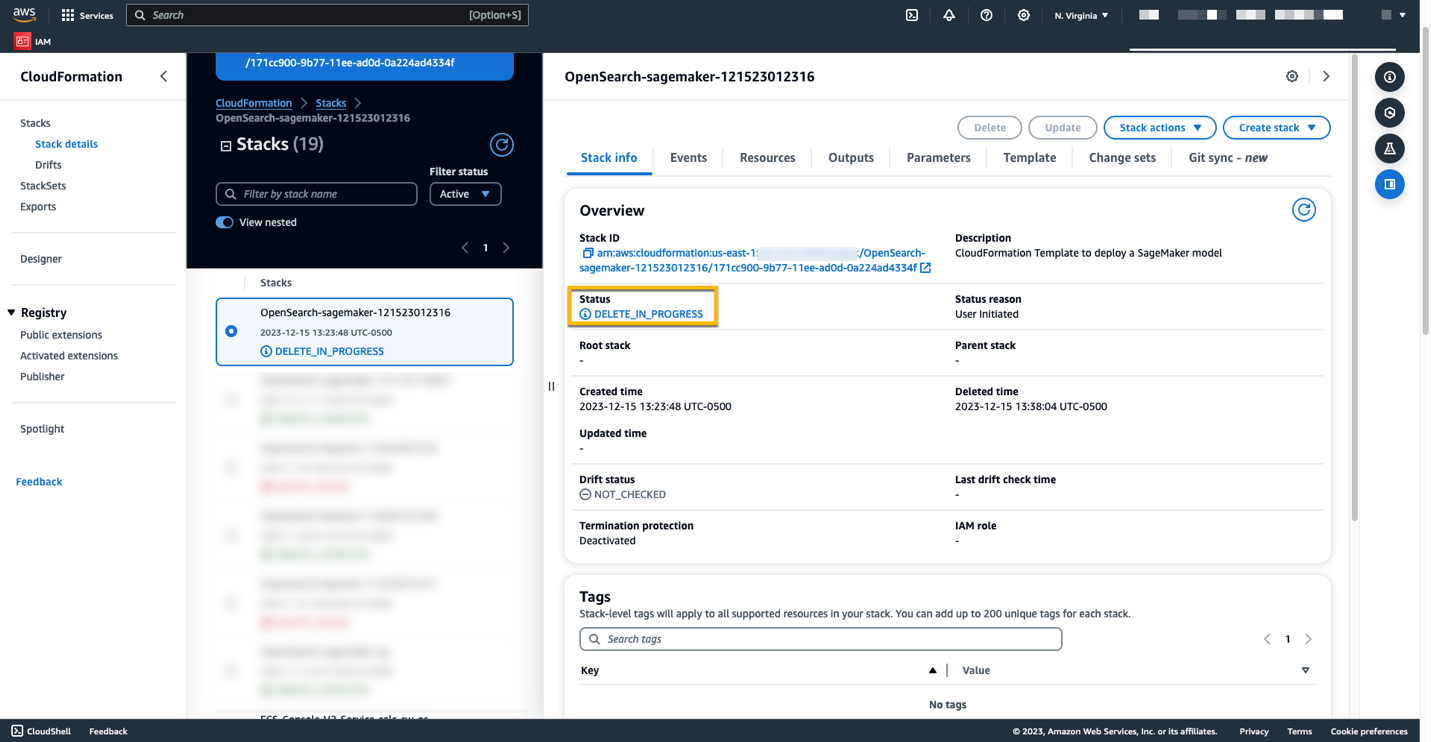Click the Delete button
Viewport: 1431px width, 742px height.
pyautogui.click(x=990, y=128)
